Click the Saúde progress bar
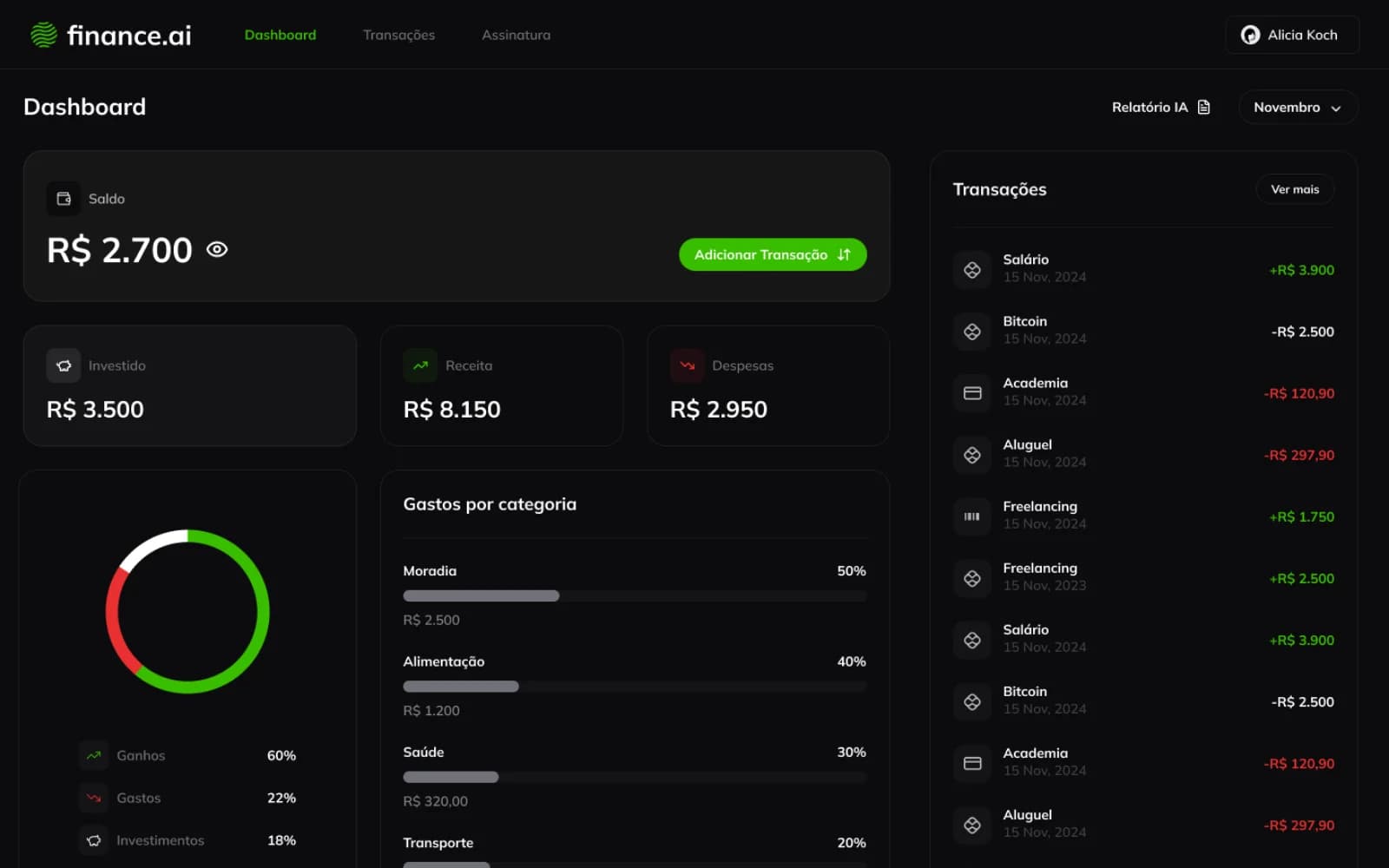Viewport: 1389px width, 868px height. tap(635, 777)
